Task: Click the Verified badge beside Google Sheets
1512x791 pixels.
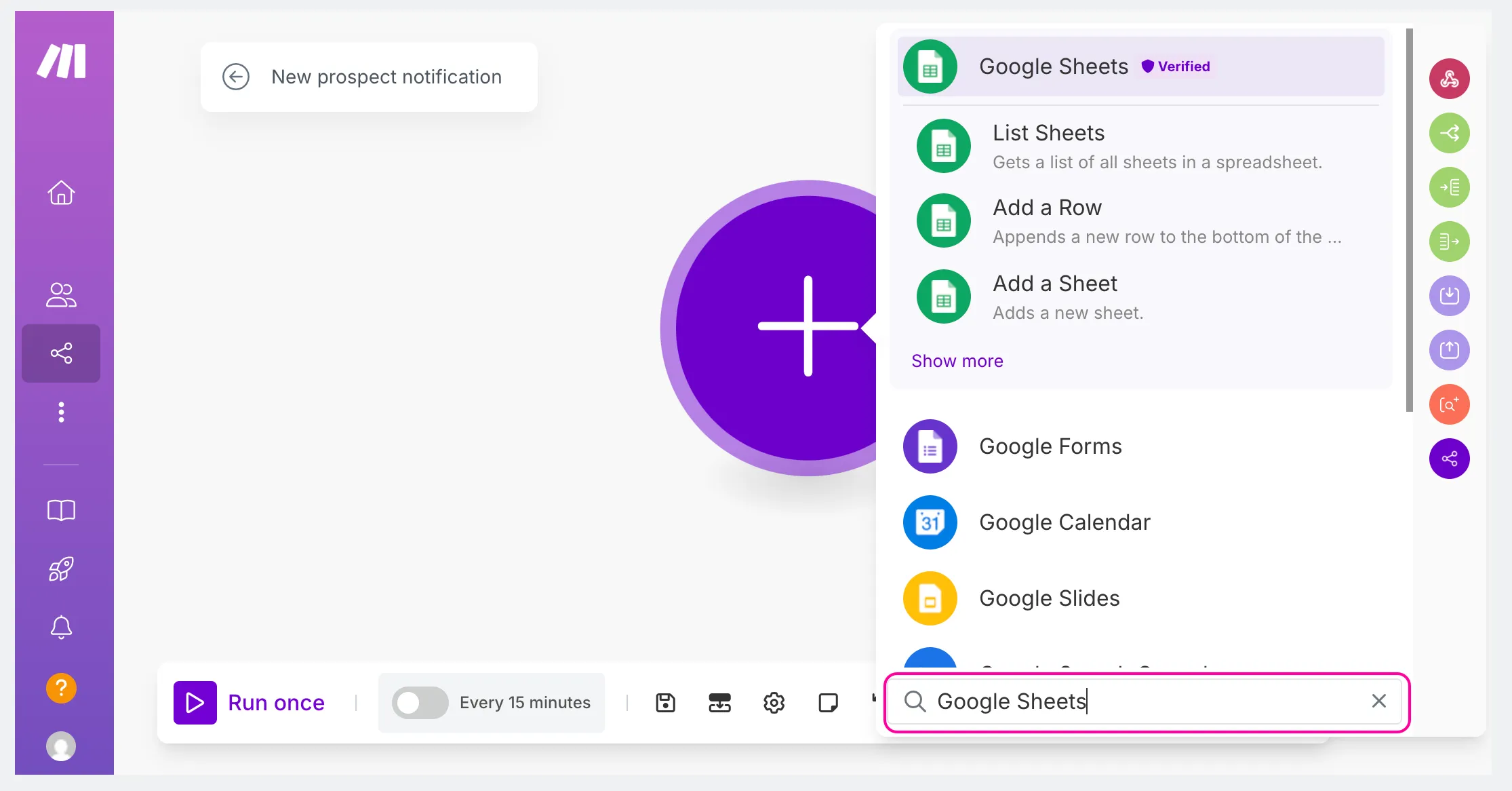Action: pyautogui.click(x=1176, y=66)
